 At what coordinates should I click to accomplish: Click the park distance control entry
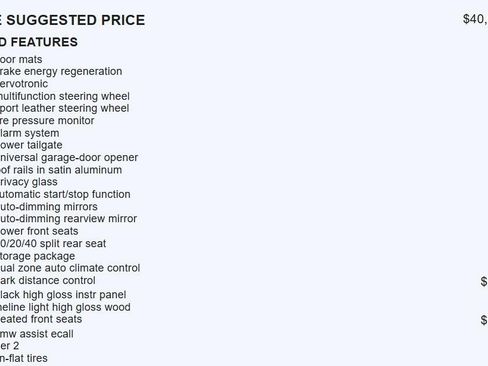point(48,280)
